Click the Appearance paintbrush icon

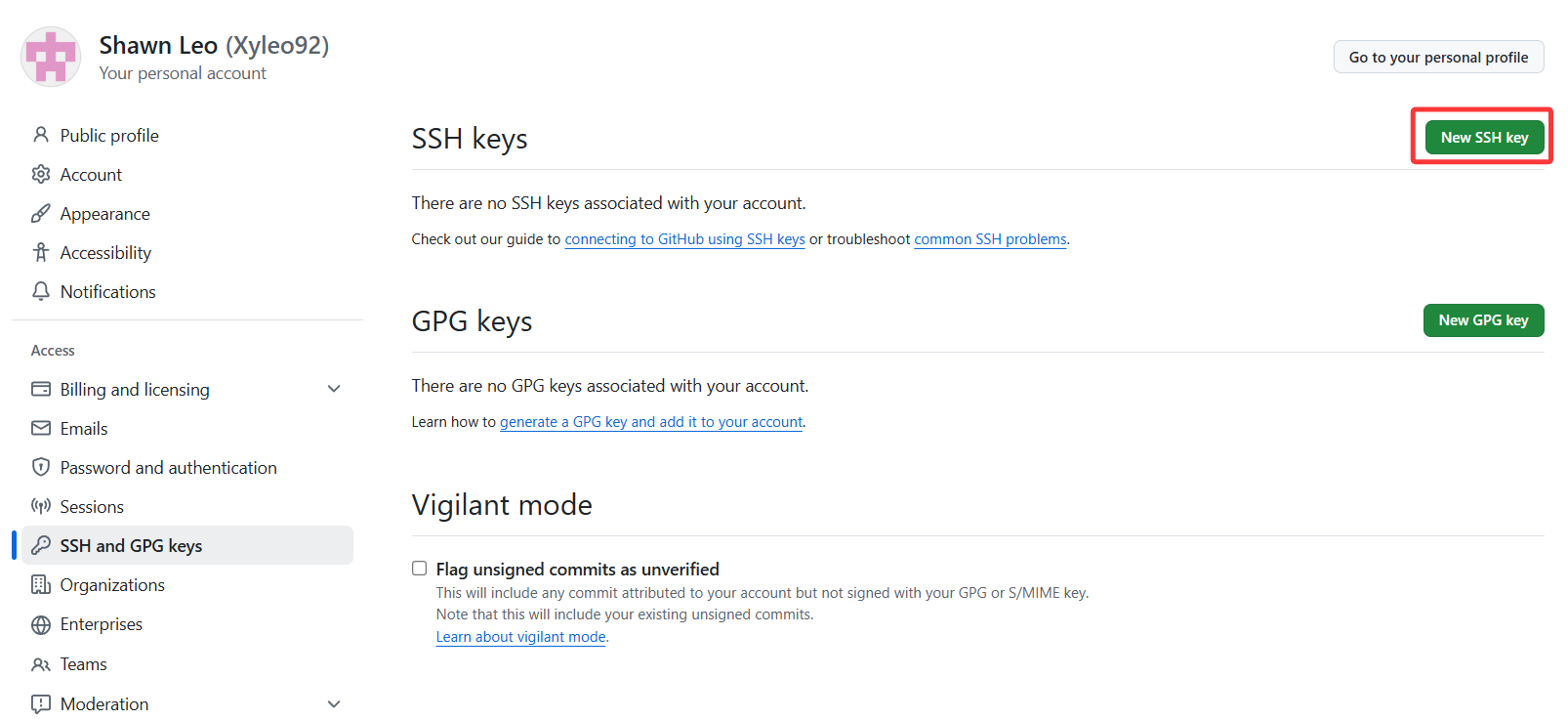point(41,213)
